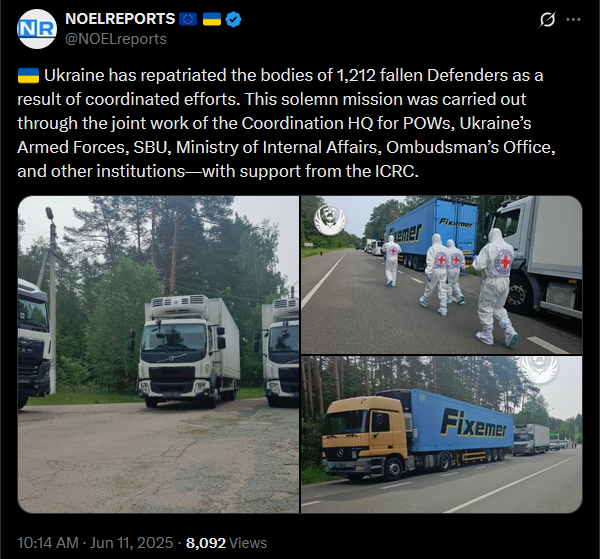
Task: Open the yellow Fixemer truck photo
Action: [442, 435]
